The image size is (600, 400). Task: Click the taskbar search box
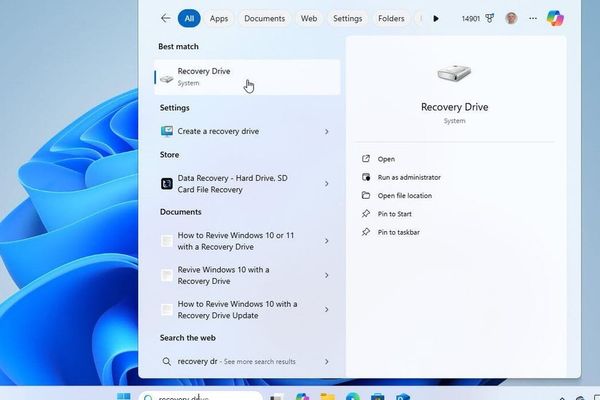(x=201, y=396)
